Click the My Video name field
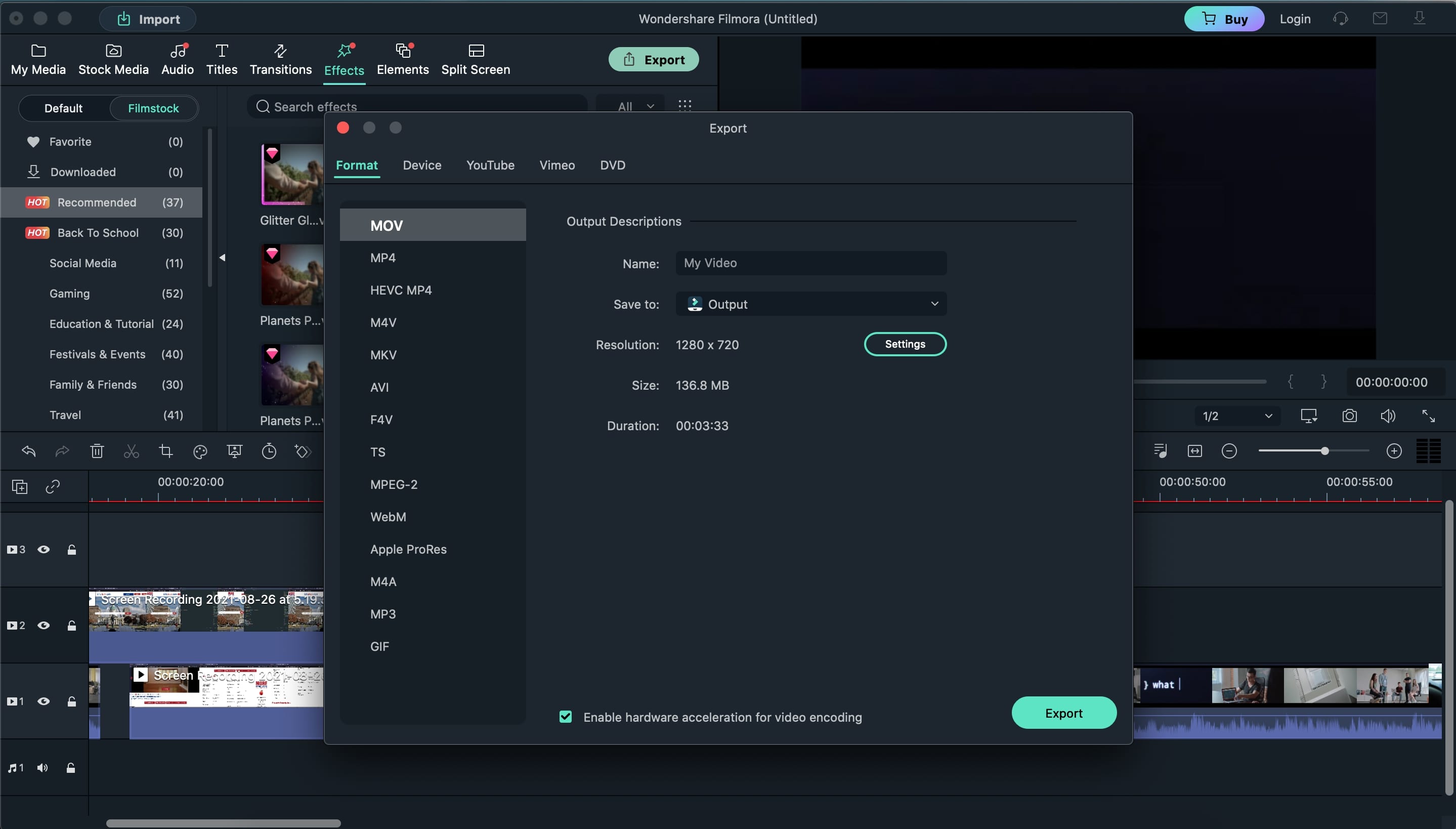 point(810,263)
